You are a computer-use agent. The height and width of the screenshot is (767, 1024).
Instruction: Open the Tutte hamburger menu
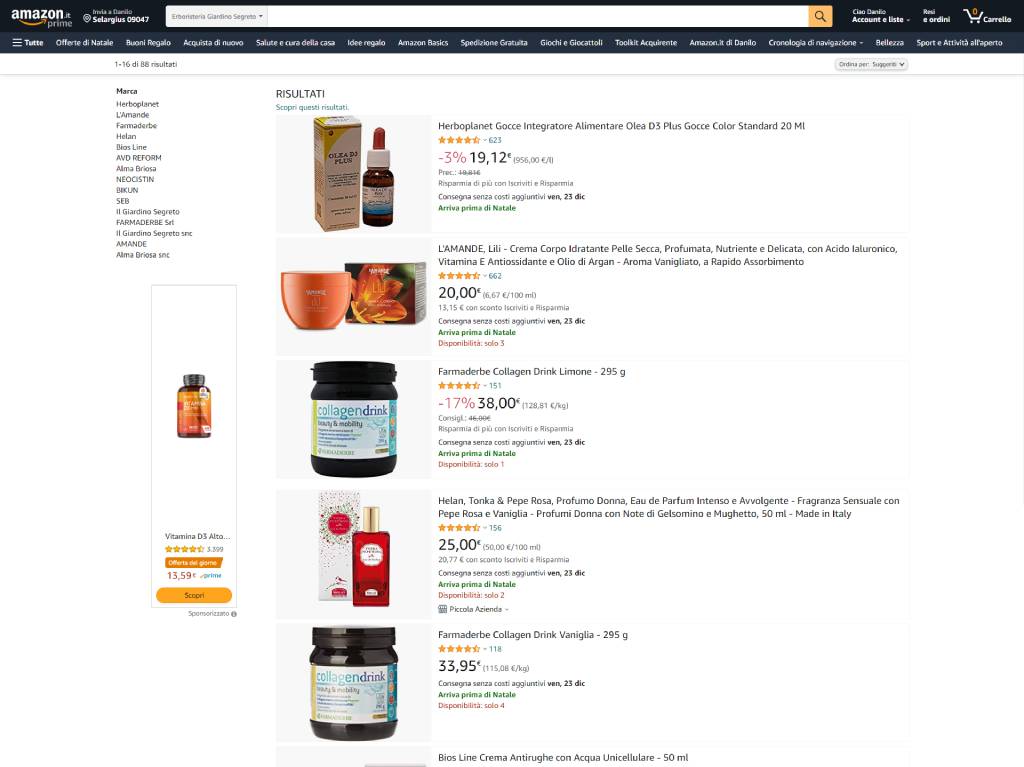click(27, 42)
